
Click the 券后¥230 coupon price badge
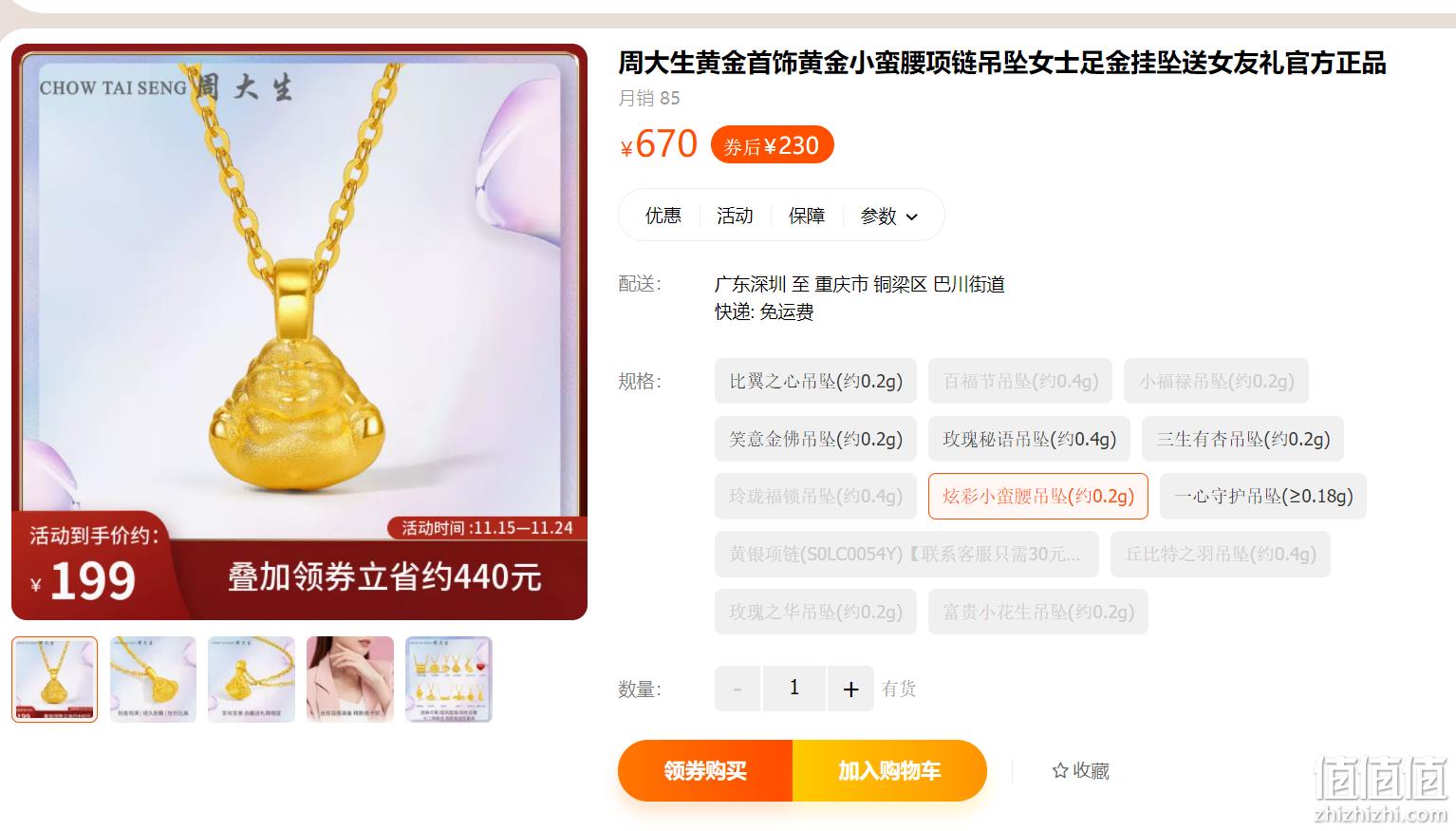click(x=772, y=145)
